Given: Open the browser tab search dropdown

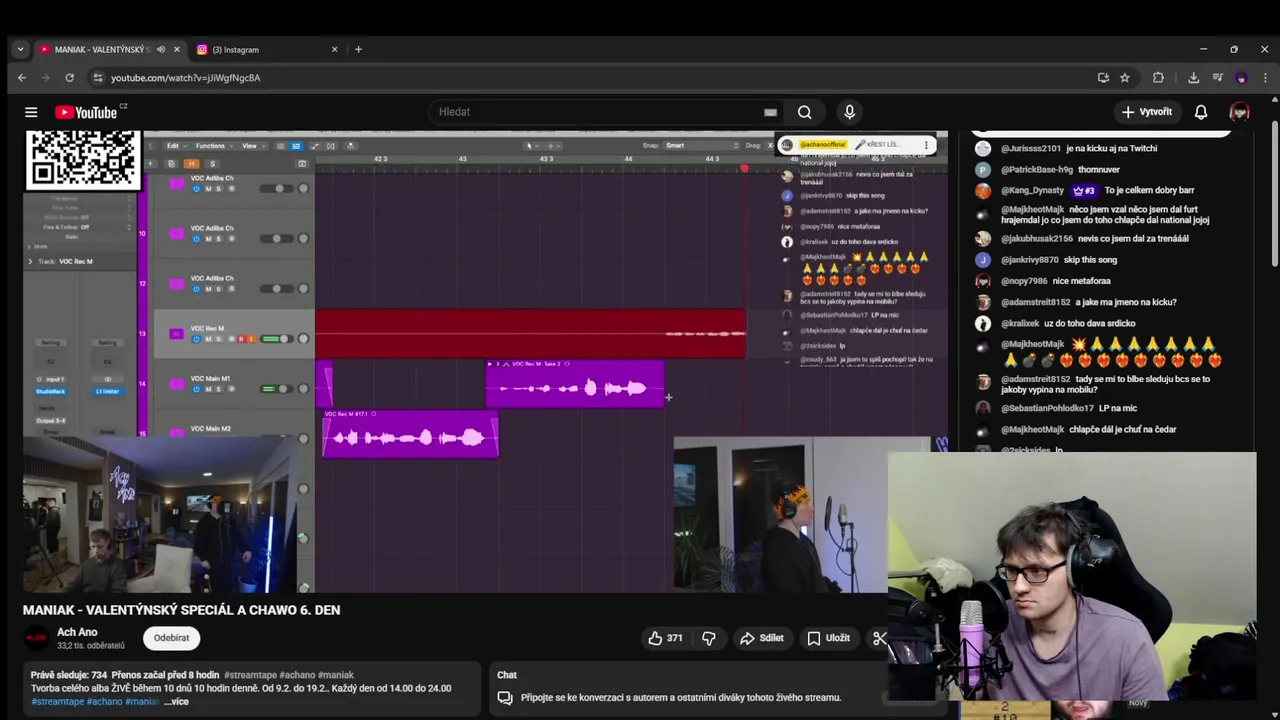Looking at the screenshot, I should 20,49.
